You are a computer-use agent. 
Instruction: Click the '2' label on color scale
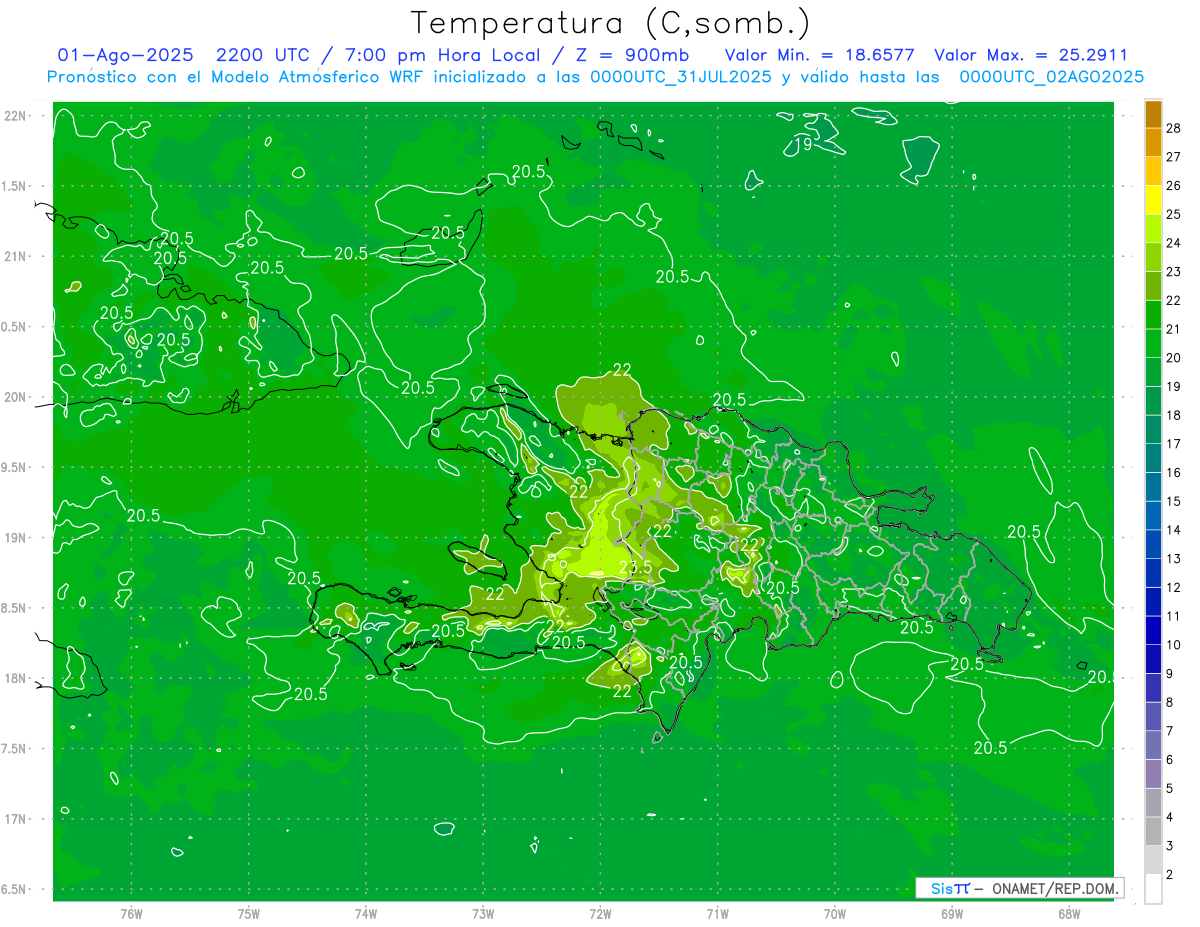[1169, 875]
